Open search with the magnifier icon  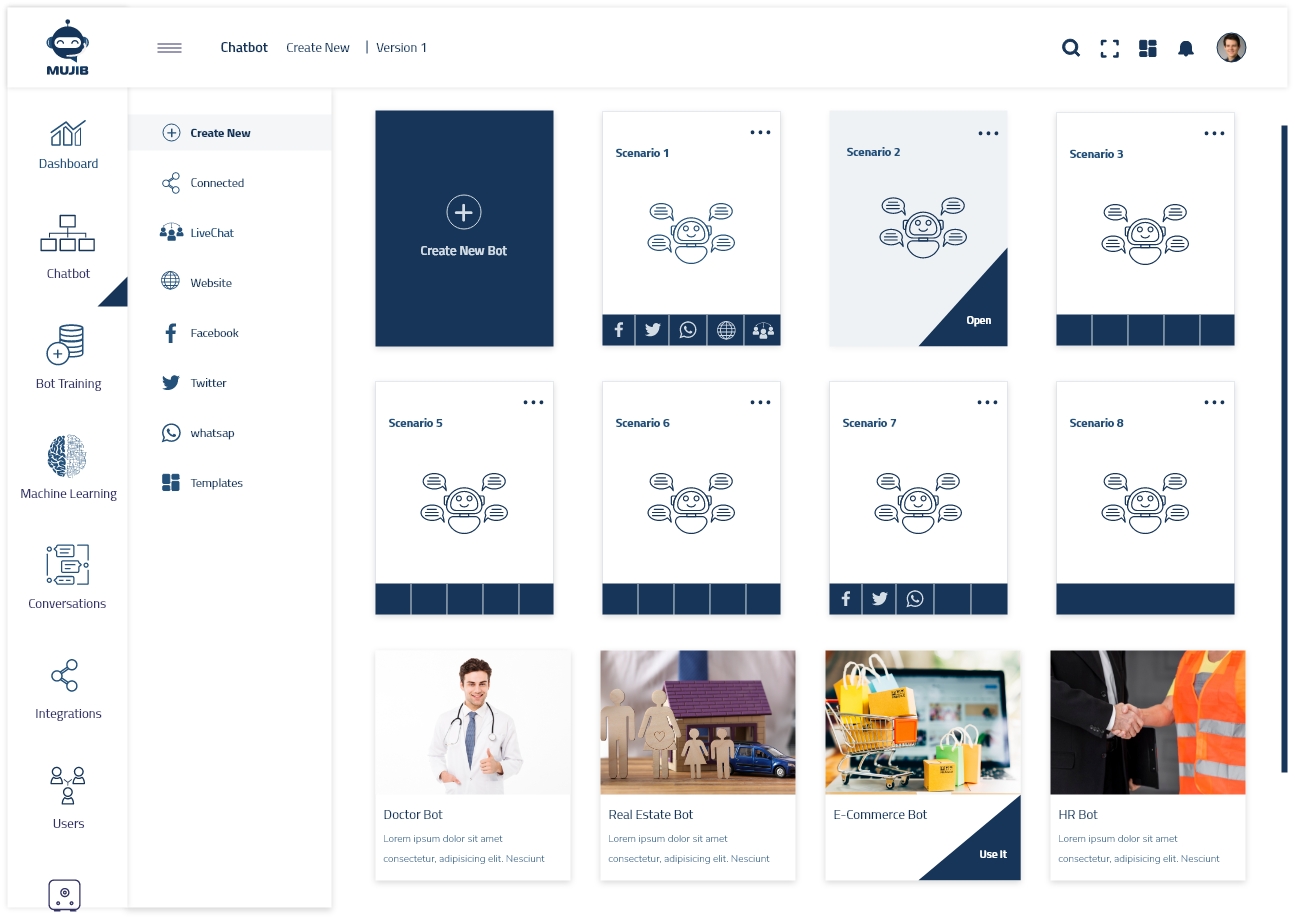click(1071, 48)
